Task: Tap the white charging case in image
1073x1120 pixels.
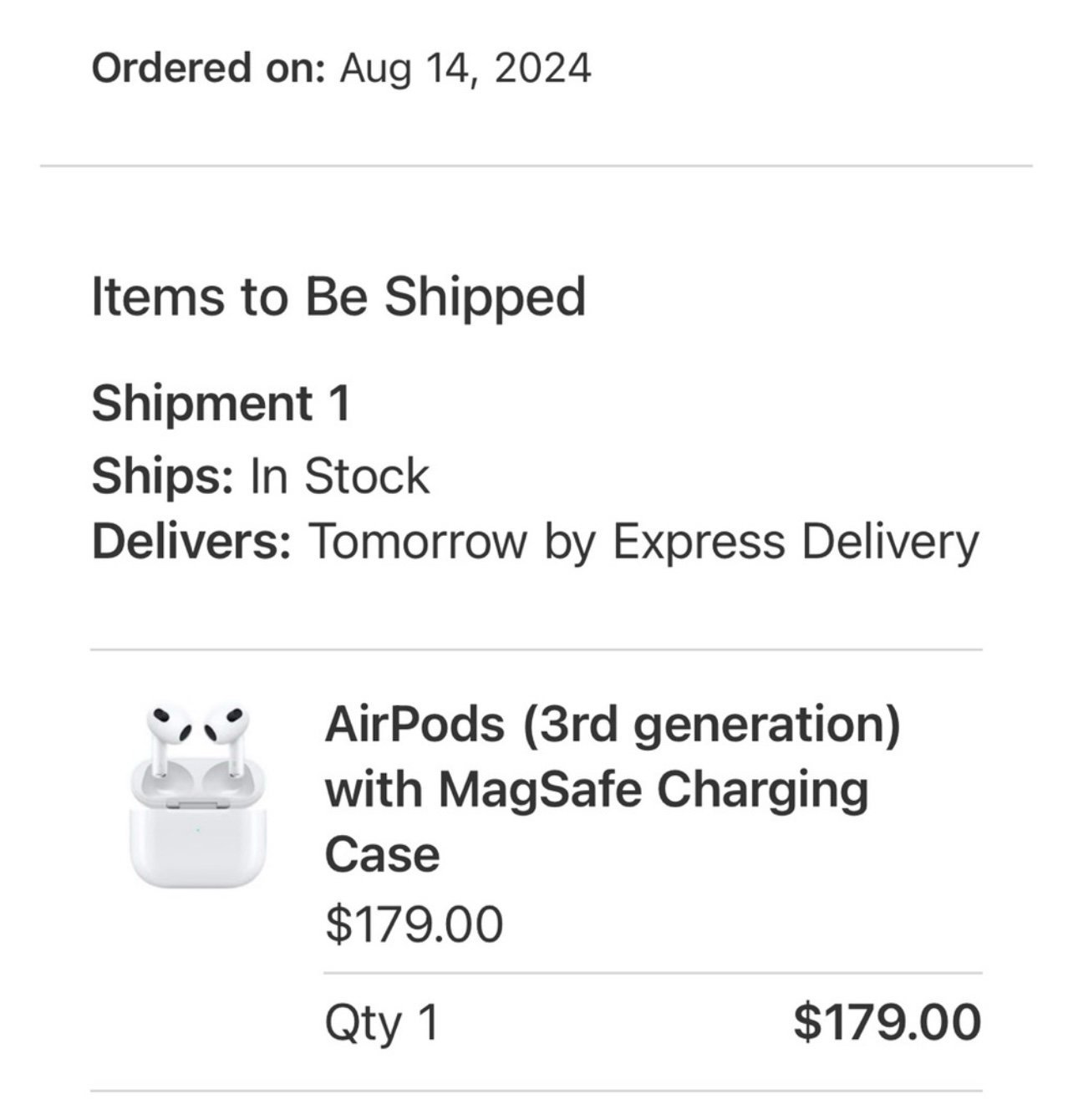Action: point(197,827)
